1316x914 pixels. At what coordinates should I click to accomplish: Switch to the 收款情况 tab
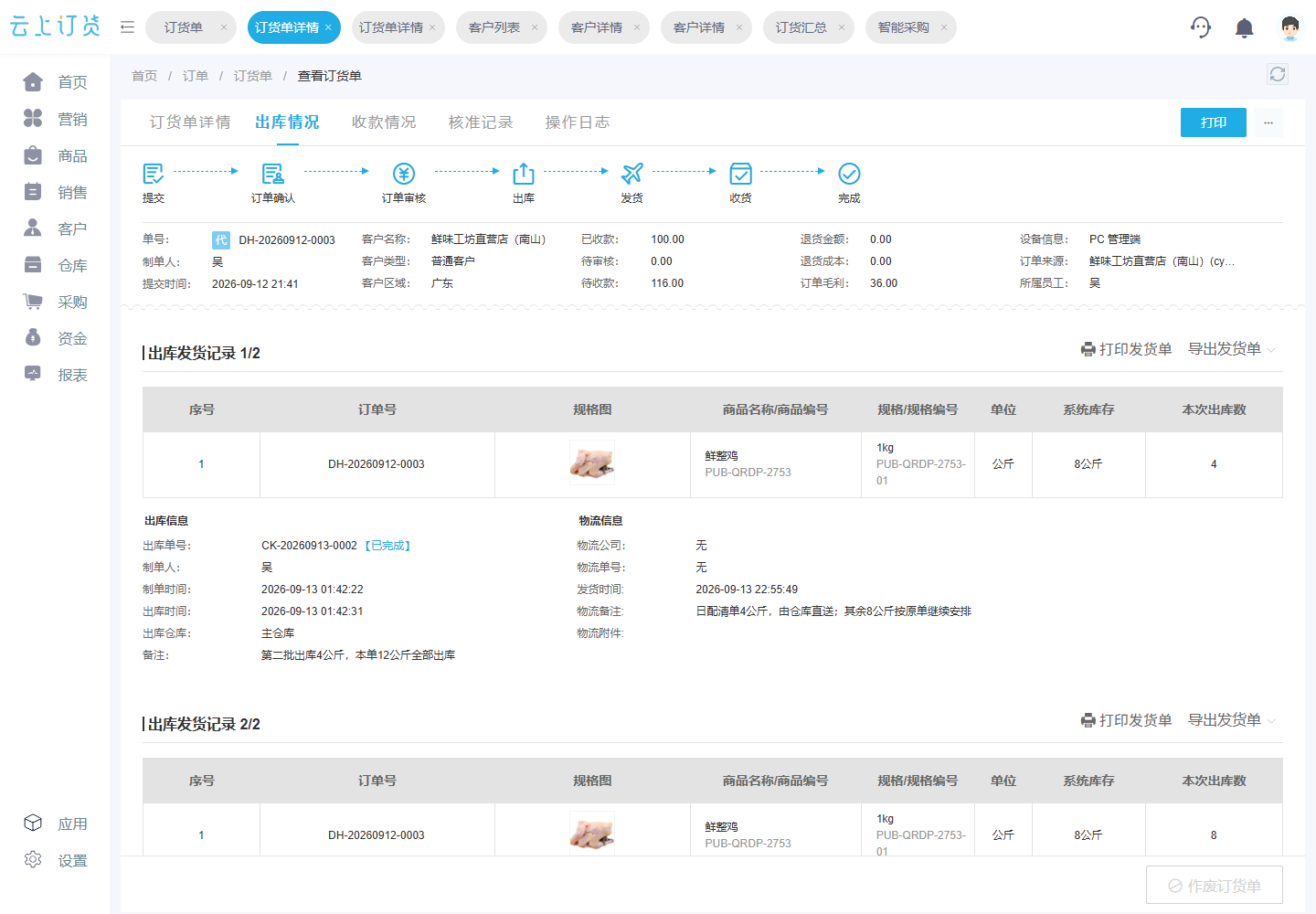point(384,122)
